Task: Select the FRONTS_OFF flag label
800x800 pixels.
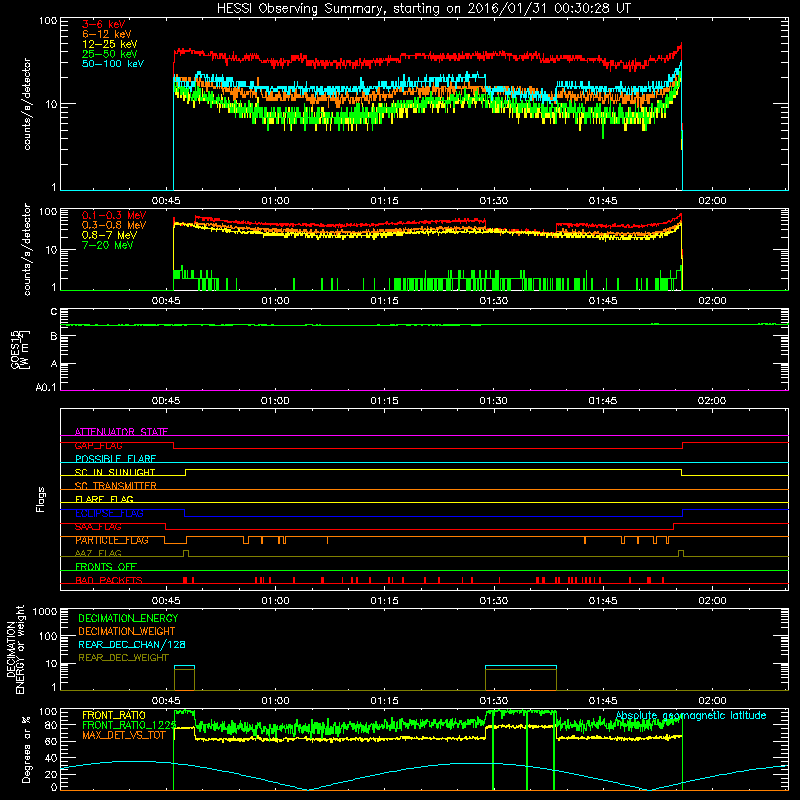Action: point(106,567)
